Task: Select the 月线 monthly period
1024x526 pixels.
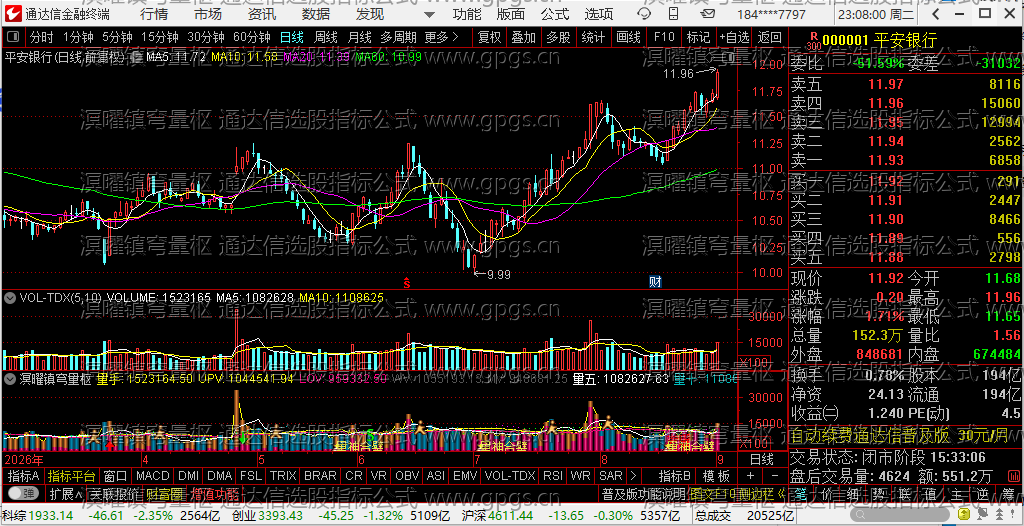Action: tap(359, 37)
